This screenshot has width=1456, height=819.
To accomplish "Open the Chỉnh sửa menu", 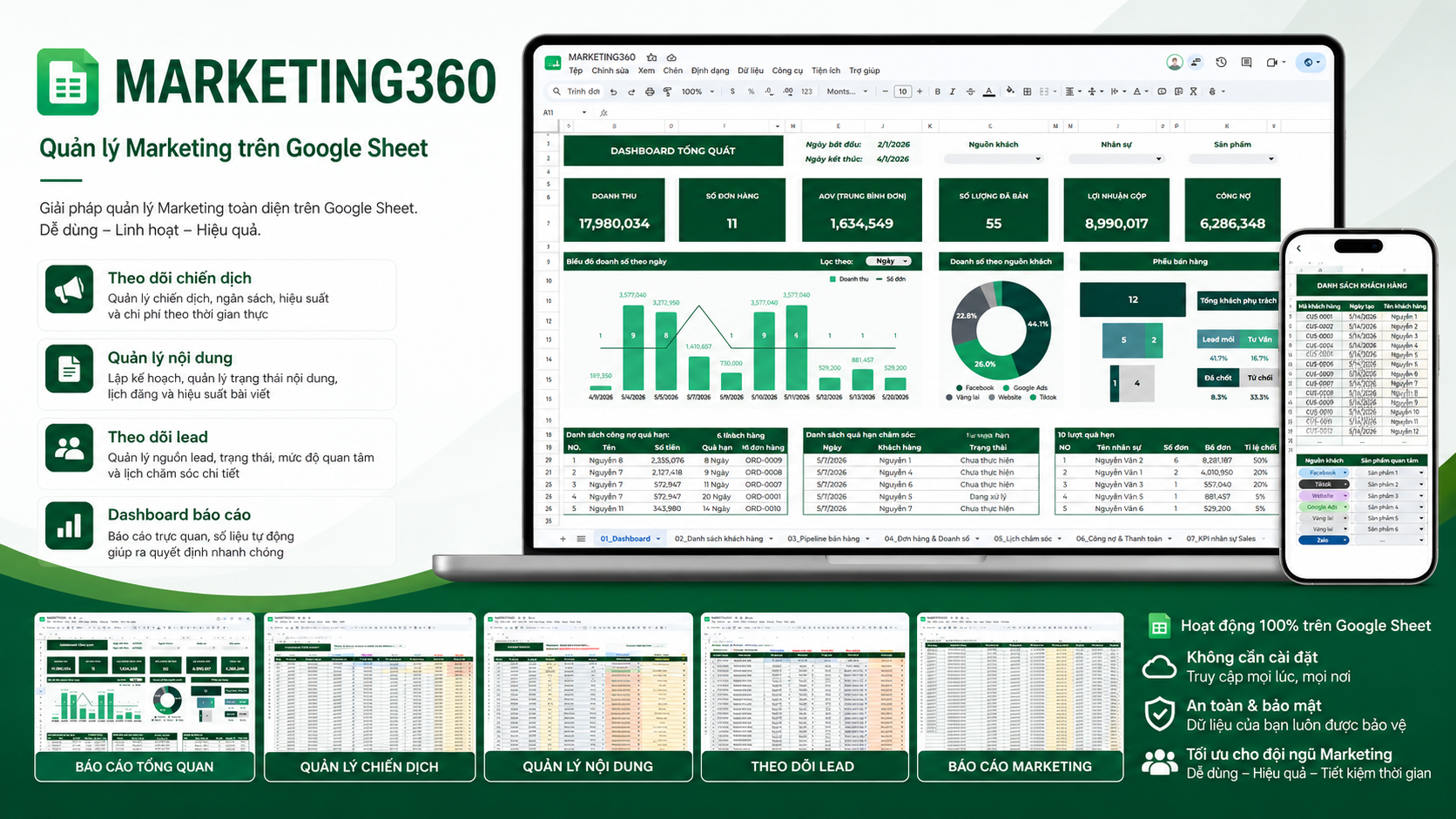I will pyautogui.click(x=610, y=70).
